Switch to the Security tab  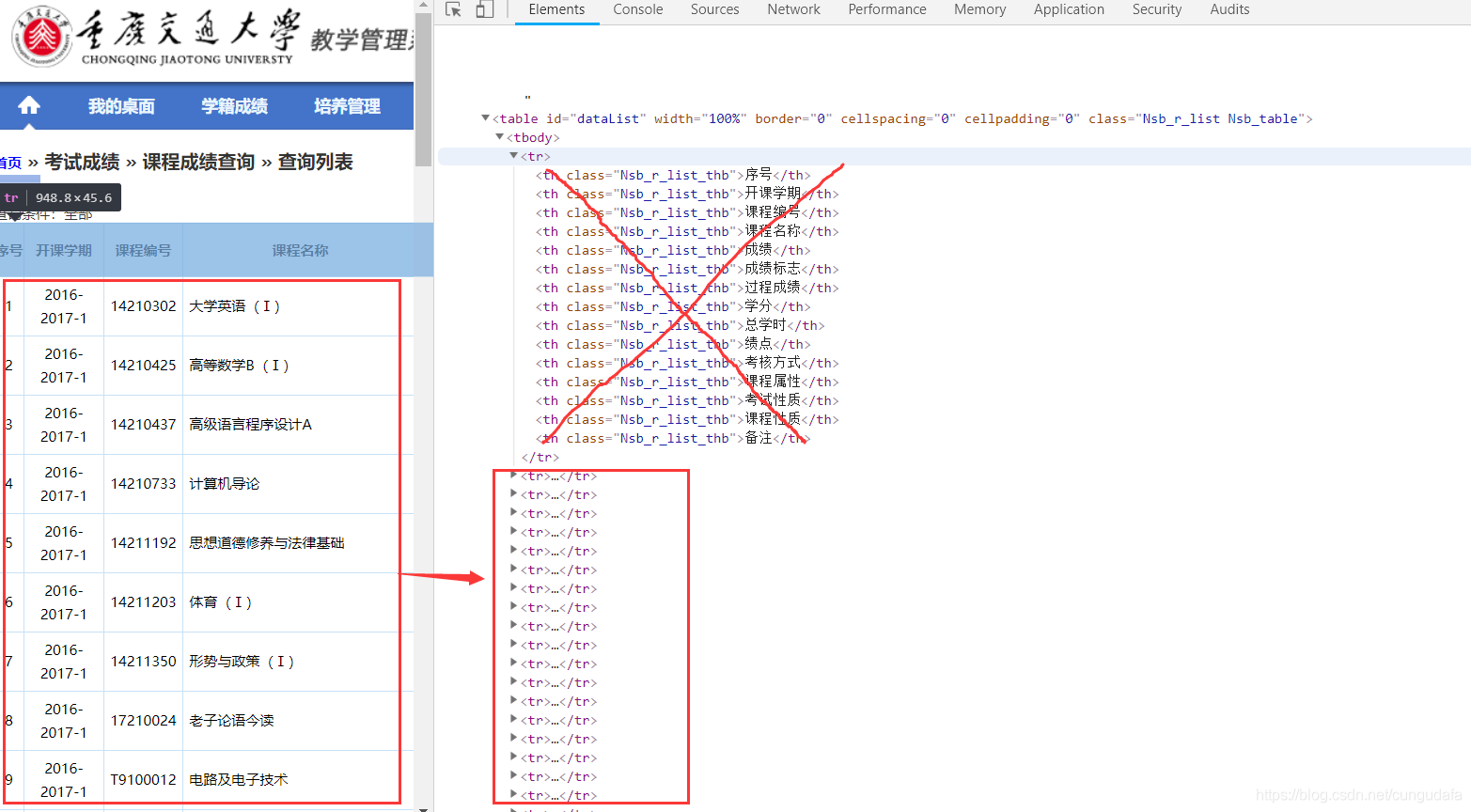pos(1157,9)
